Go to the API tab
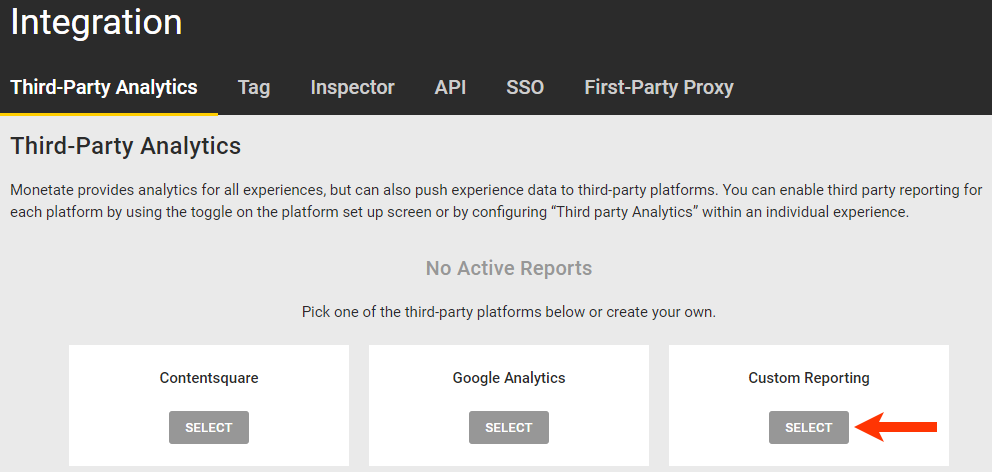The image size is (992, 472). (450, 87)
